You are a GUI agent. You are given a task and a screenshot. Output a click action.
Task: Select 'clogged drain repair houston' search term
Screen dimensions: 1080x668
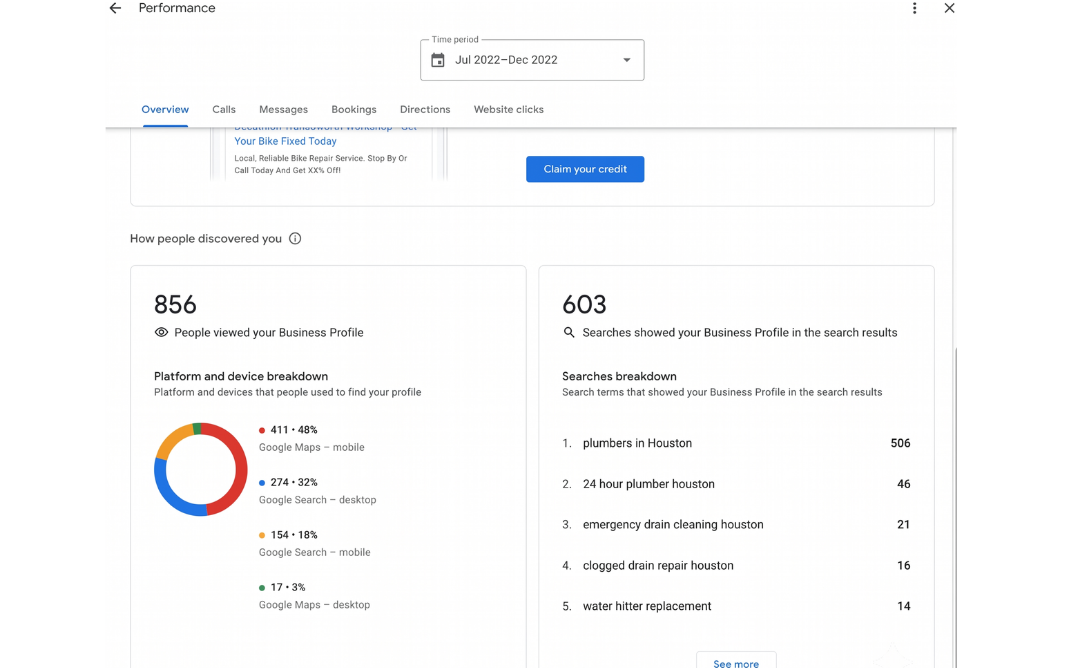pos(658,565)
